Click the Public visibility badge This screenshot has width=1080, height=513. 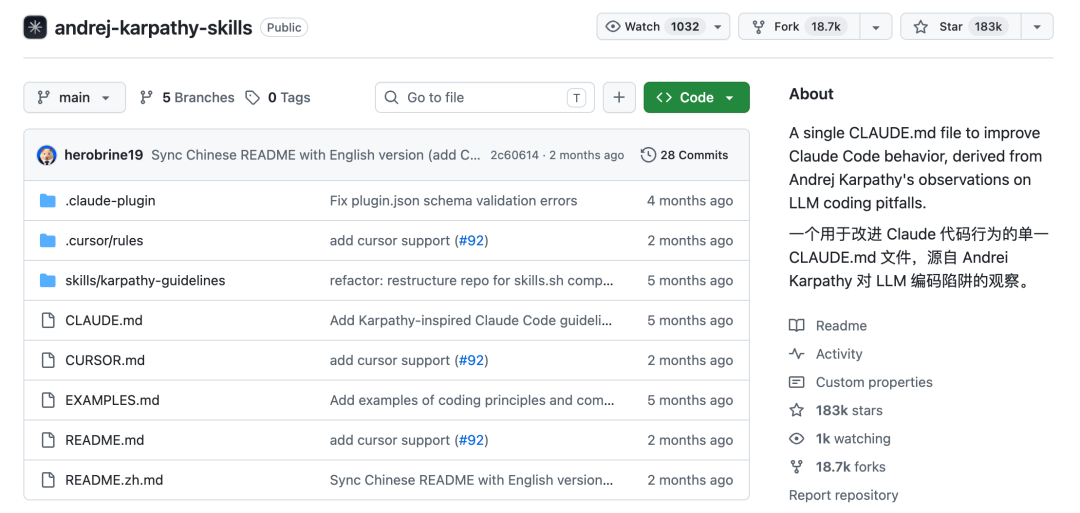tap(284, 28)
